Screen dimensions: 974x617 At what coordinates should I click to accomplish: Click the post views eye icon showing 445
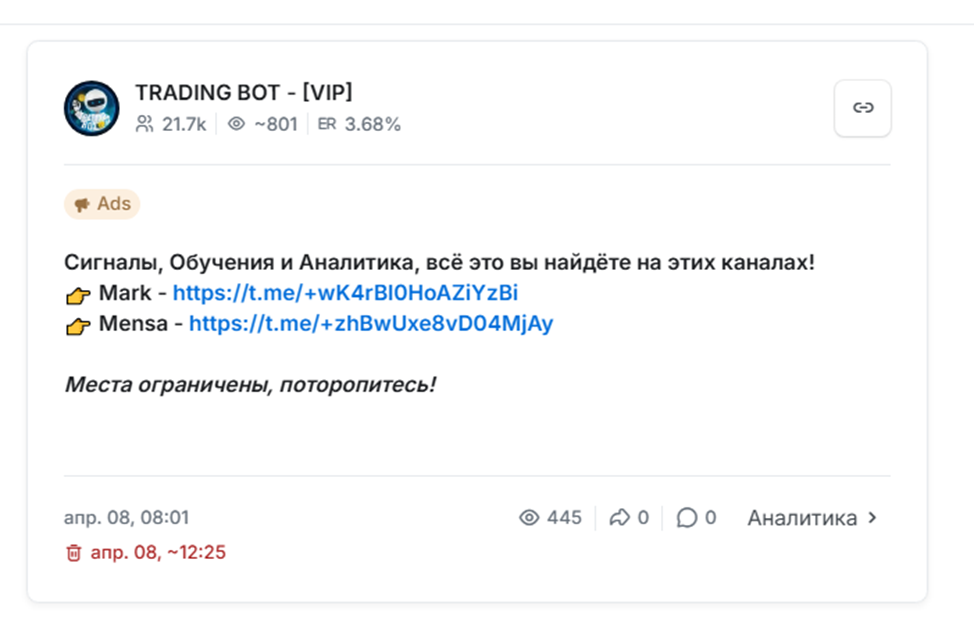point(529,517)
